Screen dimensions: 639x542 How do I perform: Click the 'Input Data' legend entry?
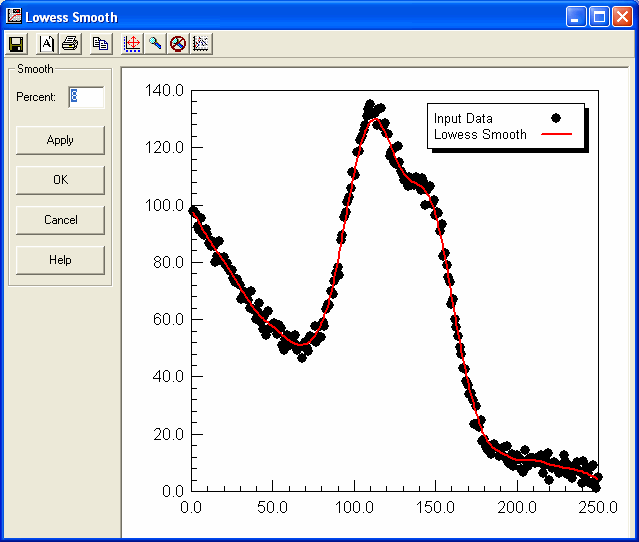pyautogui.click(x=463, y=119)
